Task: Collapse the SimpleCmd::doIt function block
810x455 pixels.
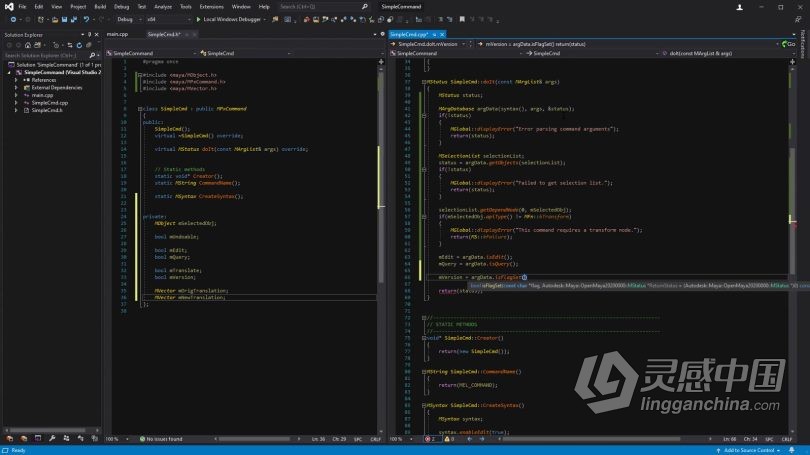Action: tap(424, 82)
